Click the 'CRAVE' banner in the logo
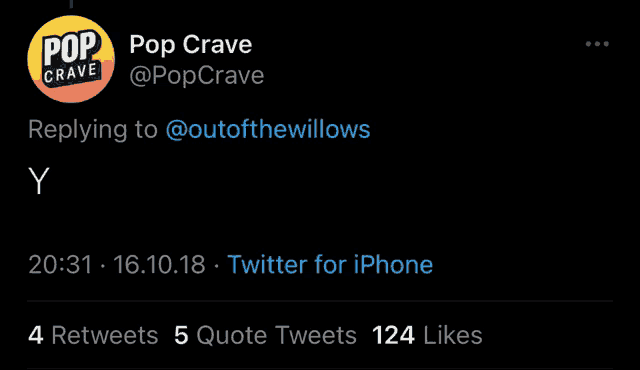This screenshot has width=640, height=370. pos(71,73)
